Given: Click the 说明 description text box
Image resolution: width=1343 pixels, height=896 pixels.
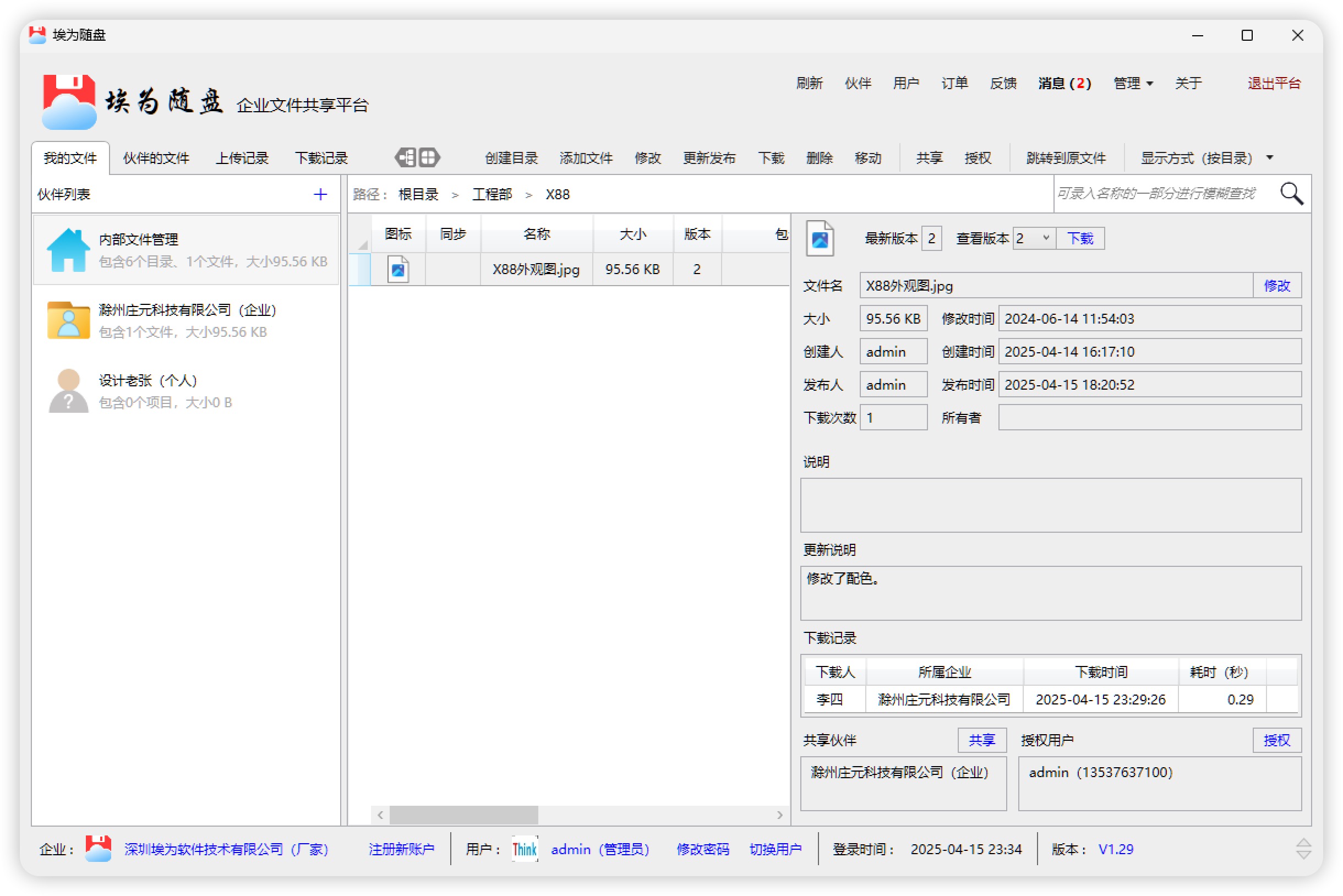Looking at the screenshot, I should click(x=1050, y=505).
